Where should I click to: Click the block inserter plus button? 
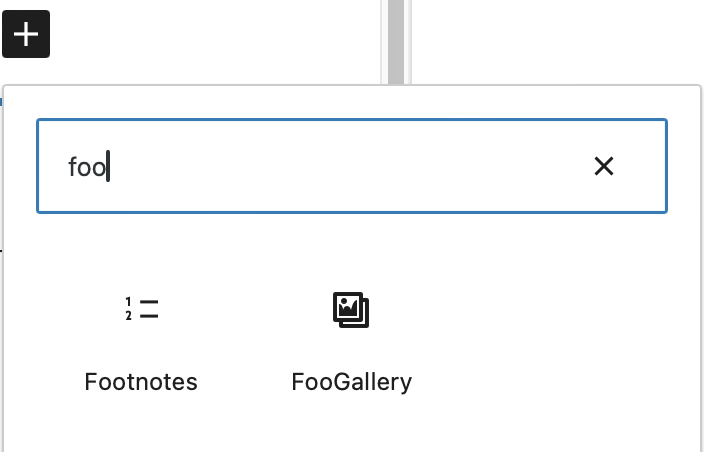pos(26,35)
